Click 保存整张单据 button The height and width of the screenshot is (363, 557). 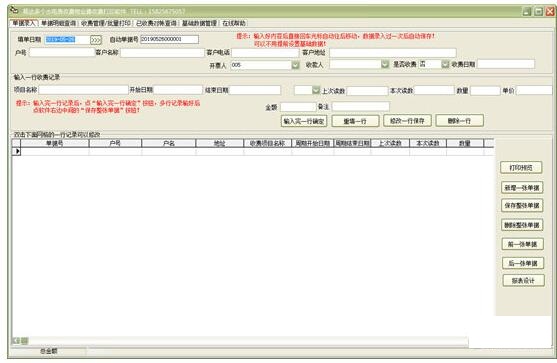522,206
